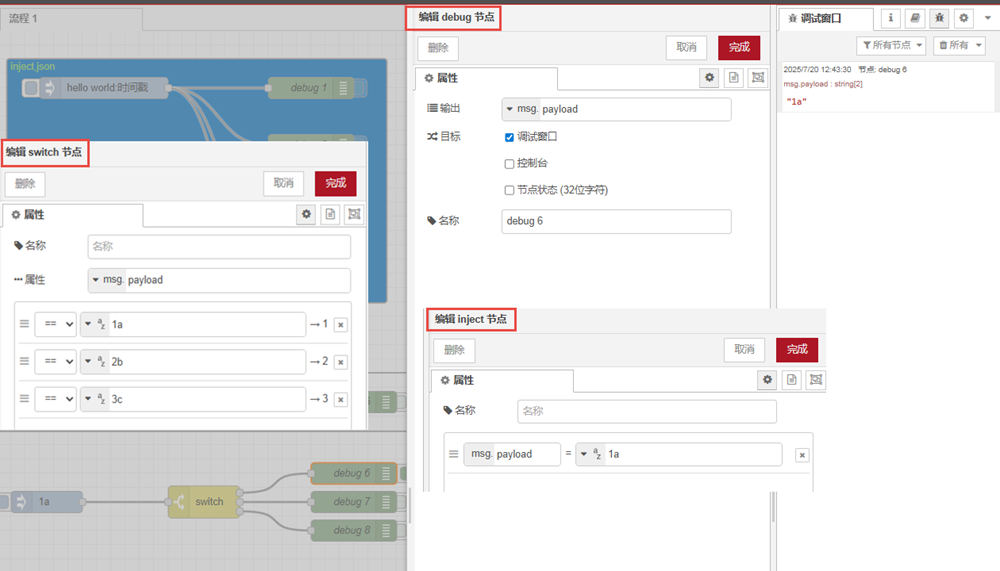
Task: Select the 属性 tab in inject editor
Action: tap(503, 380)
